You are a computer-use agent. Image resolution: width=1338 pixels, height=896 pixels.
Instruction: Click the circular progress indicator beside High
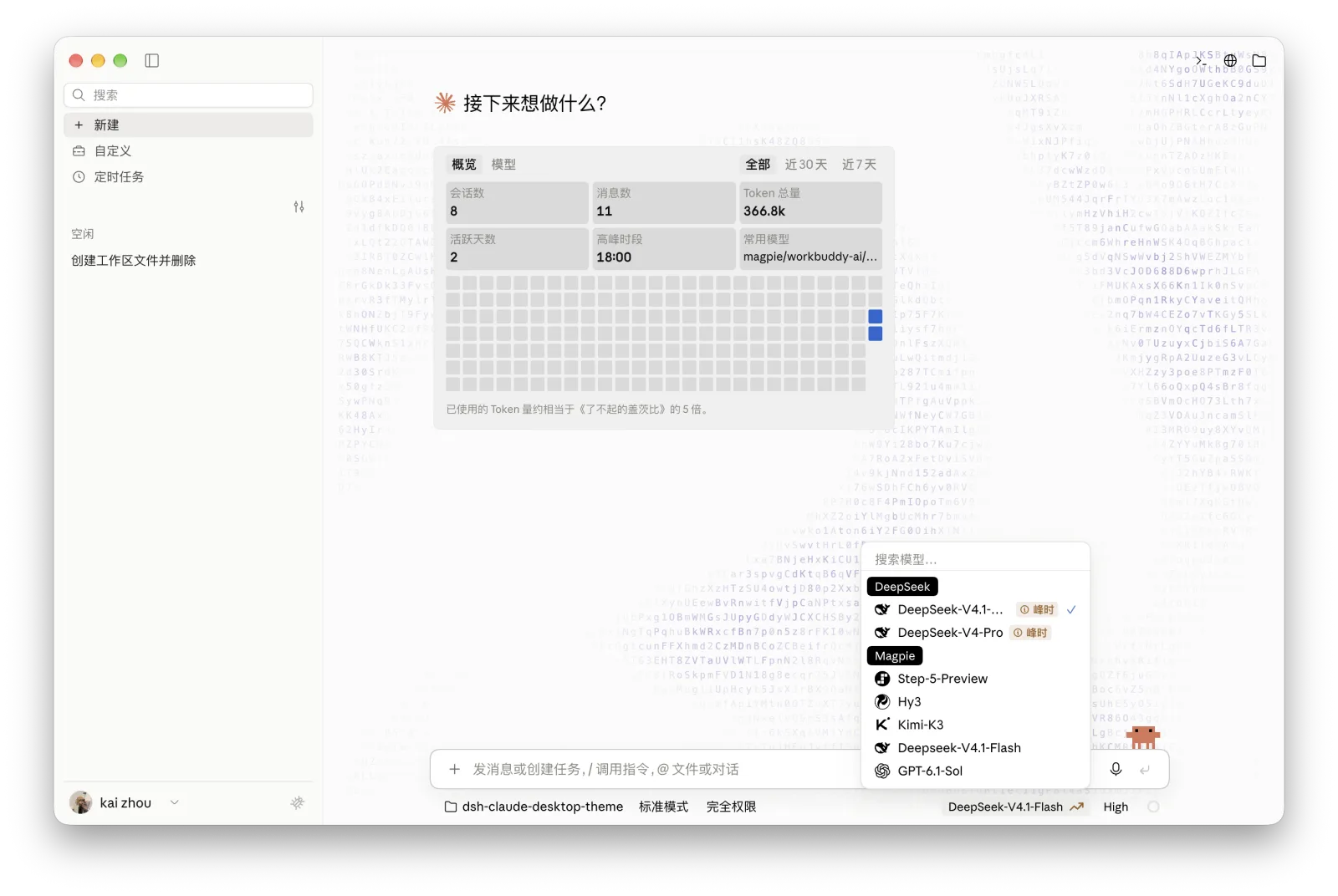(x=1153, y=807)
